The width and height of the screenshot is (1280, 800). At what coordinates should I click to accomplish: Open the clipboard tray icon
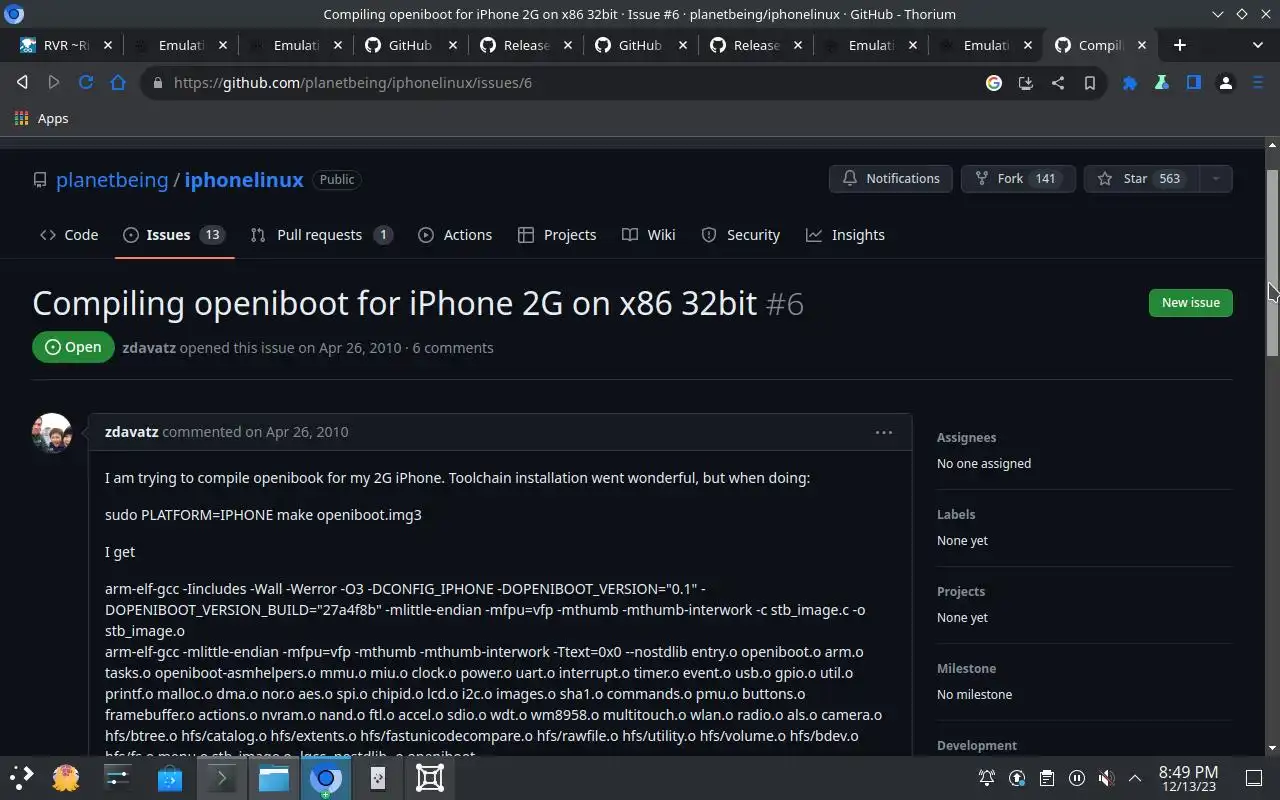coord(1046,778)
